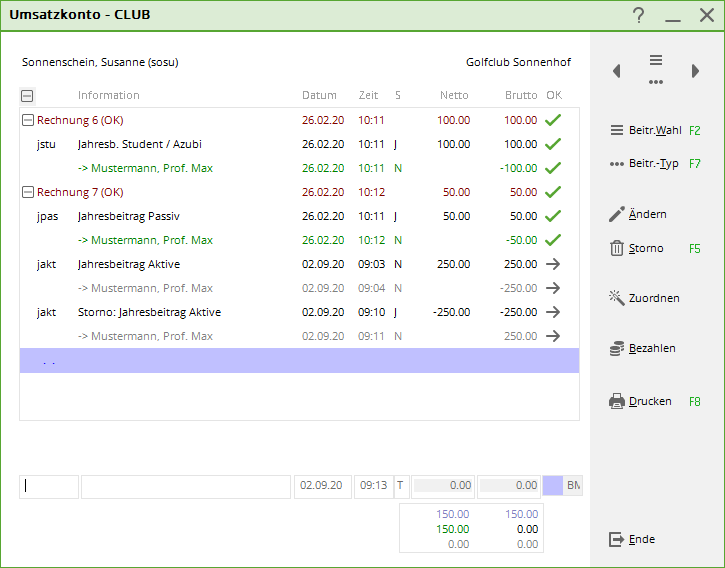Viewport: 725px width, 568px height.
Task: Go to next account with right arrow
Action: point(696,71)
